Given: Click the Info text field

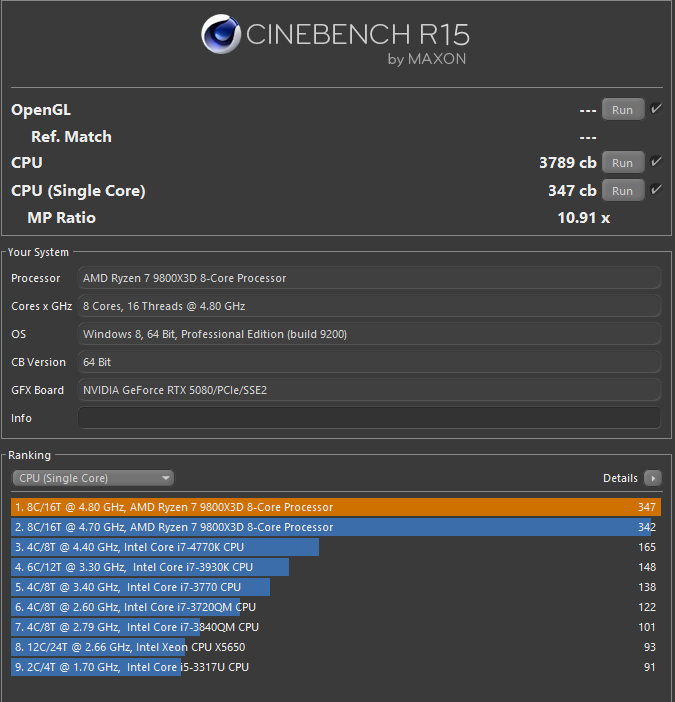Looking at the screenshot, I should [369, 418].
